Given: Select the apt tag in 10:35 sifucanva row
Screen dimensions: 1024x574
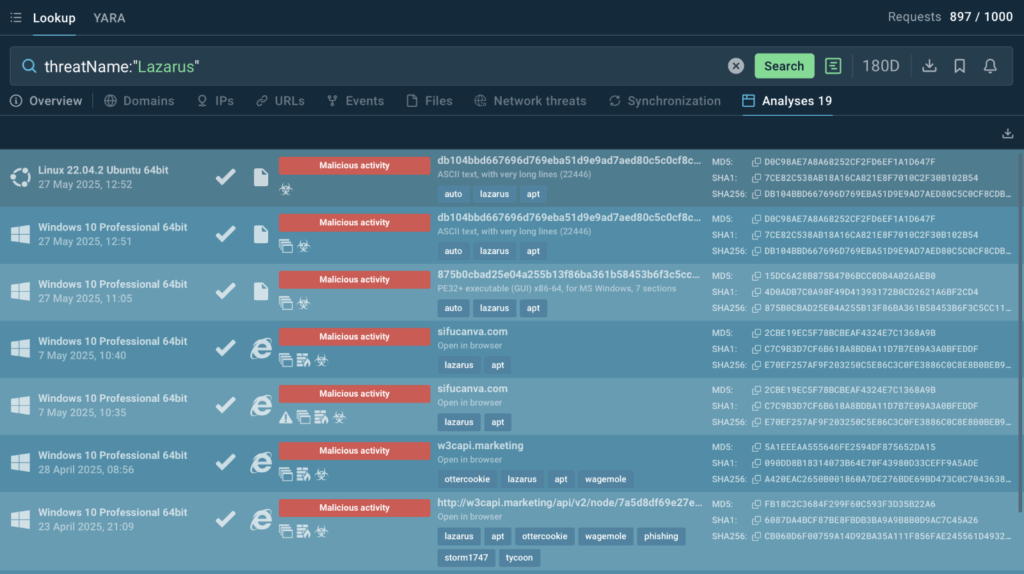Looking at the screenshot, I should tap(498, 422).
